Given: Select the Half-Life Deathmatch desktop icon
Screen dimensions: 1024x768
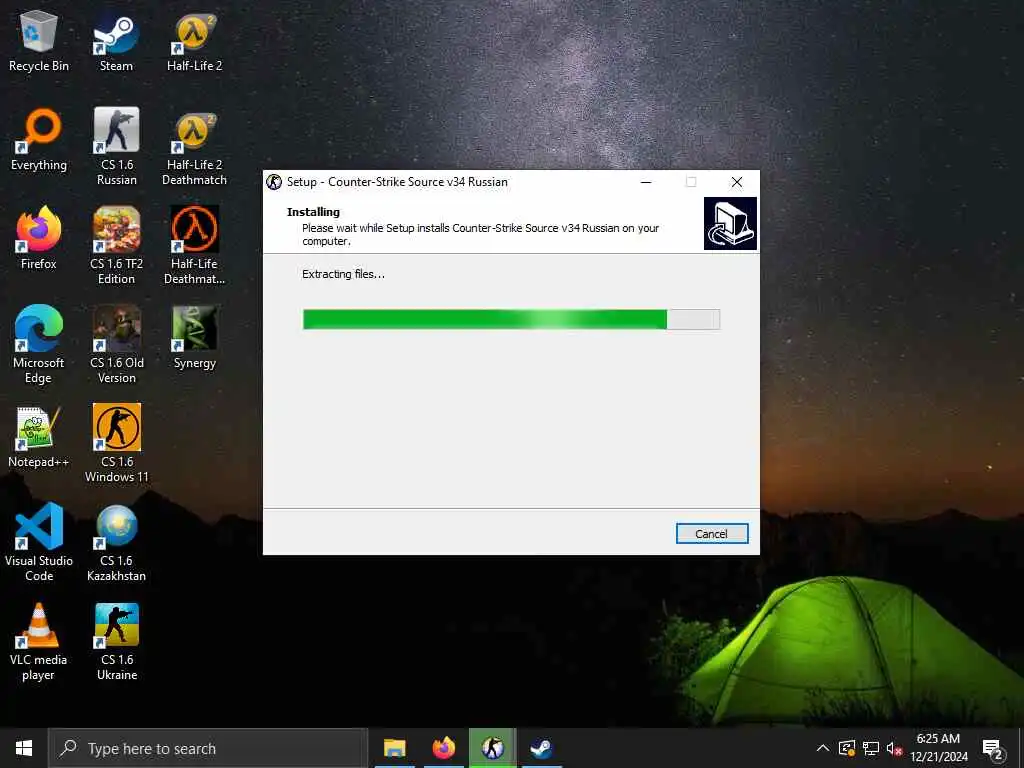Looking at the screenshot, I should [x=195, y=246].
